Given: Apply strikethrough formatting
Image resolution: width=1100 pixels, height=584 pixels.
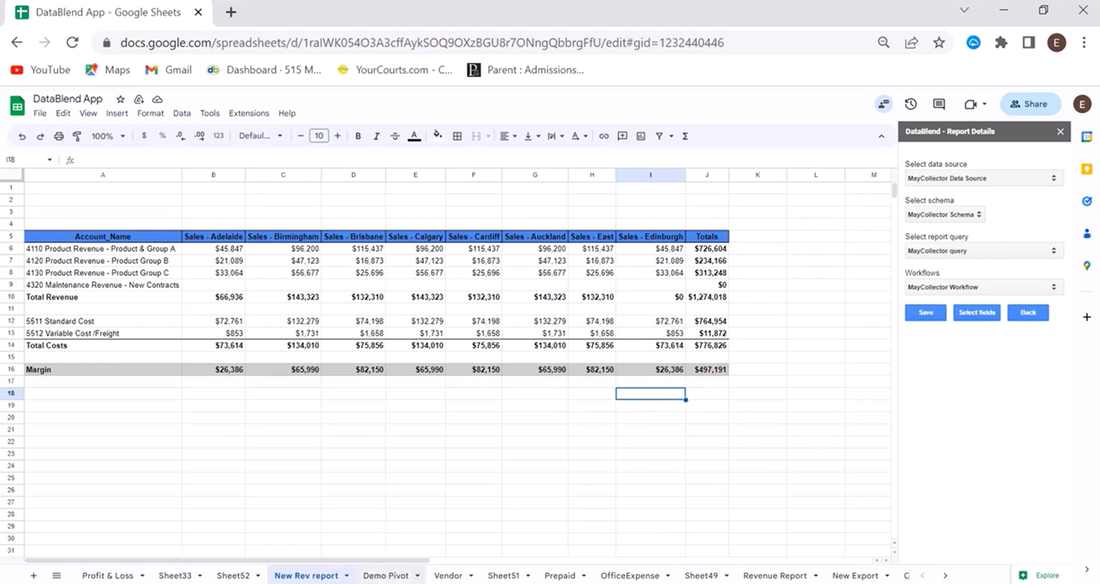Looking at the screenshot, I should tap(394, 136).
